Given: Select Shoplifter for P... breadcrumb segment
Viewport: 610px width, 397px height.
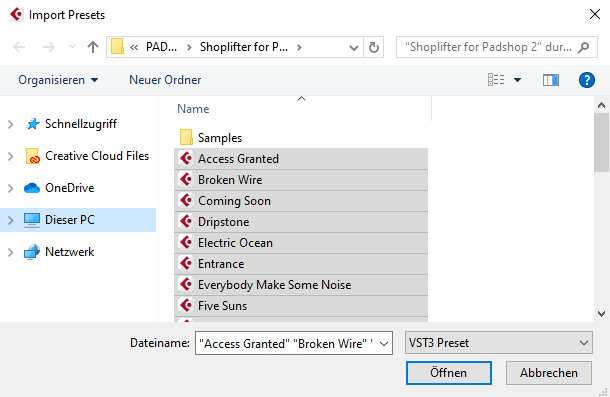Looking at the screenshot, I should [244, 47].
